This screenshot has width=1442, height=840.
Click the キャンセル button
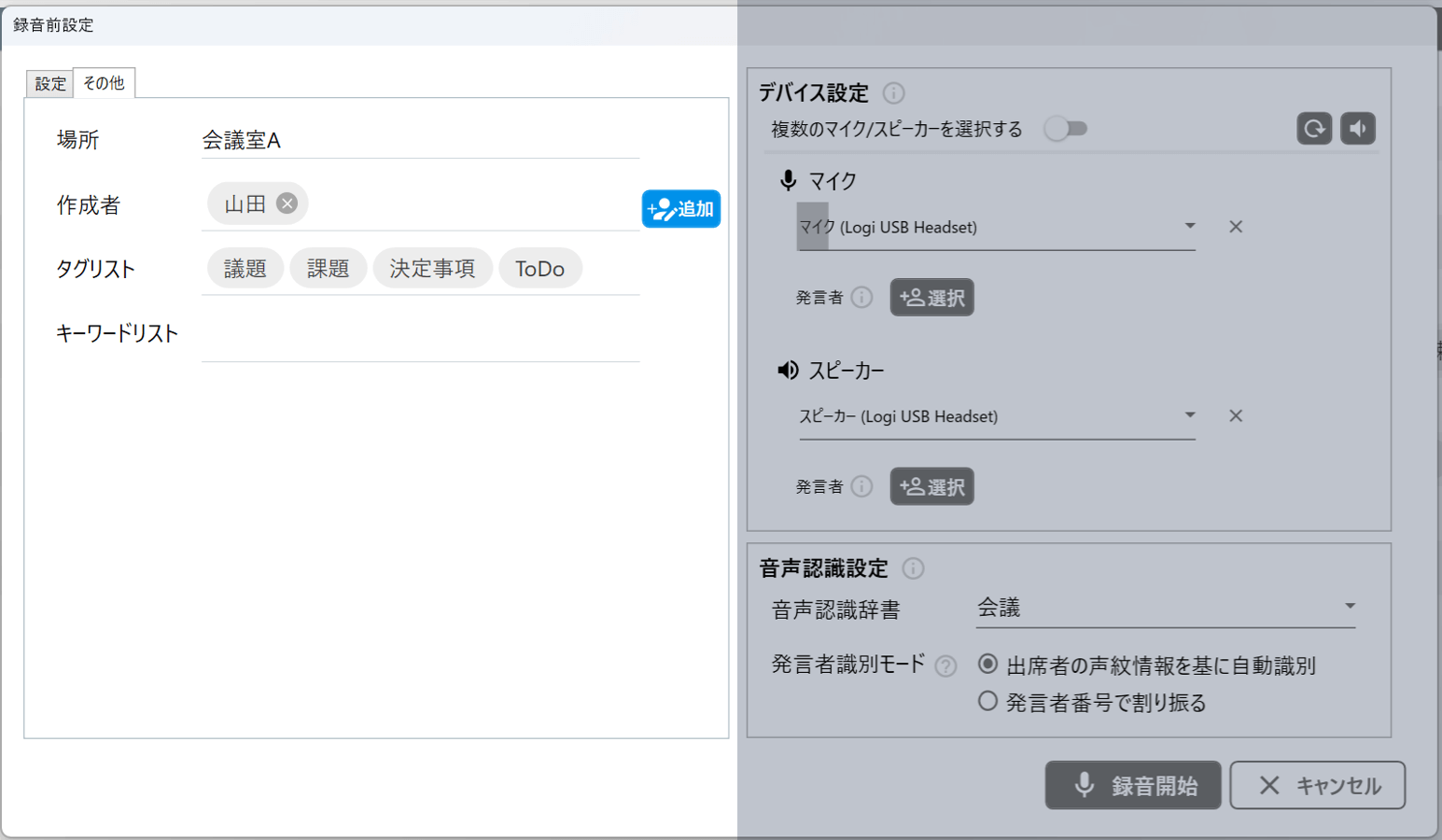(1317, 785)
